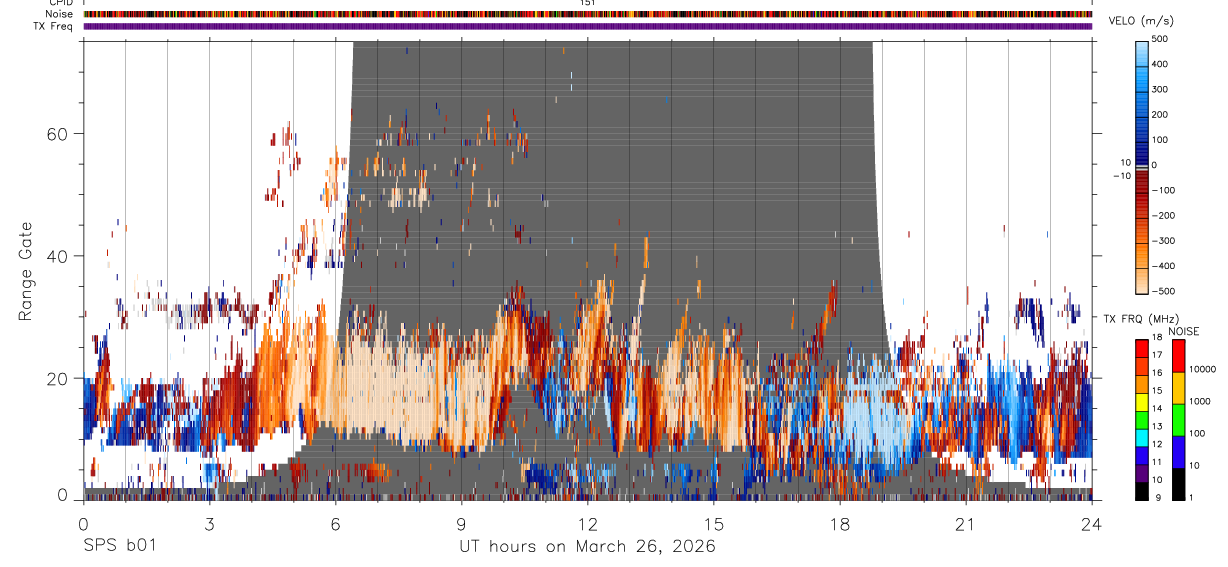Select the green 13–14 MHz TX FRQ swatch
Image resolution: width=1228 pixels, height=567 pixels.
point(1141,418)
